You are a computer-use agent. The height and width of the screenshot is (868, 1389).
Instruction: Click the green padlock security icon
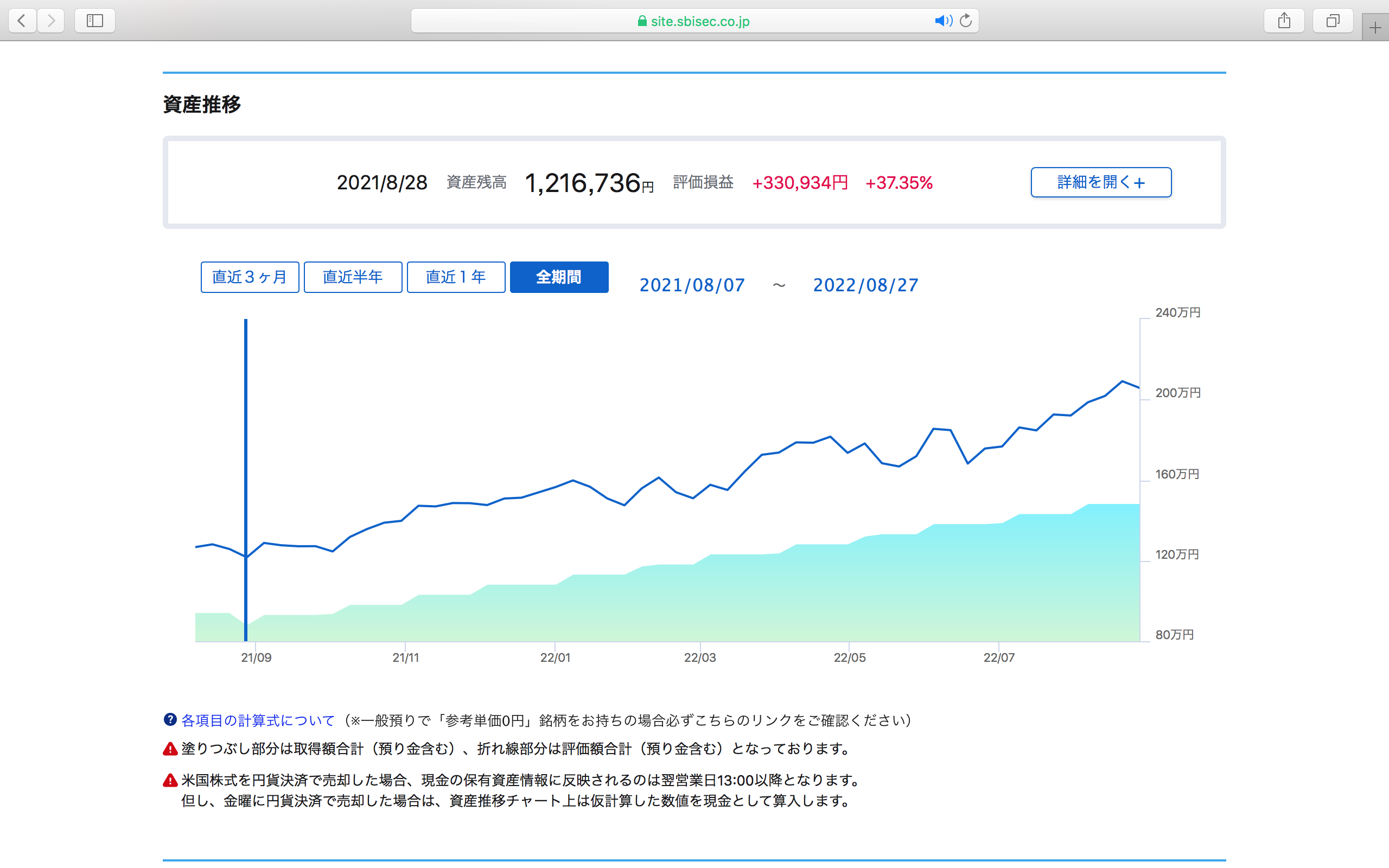[x=642, y=21]
